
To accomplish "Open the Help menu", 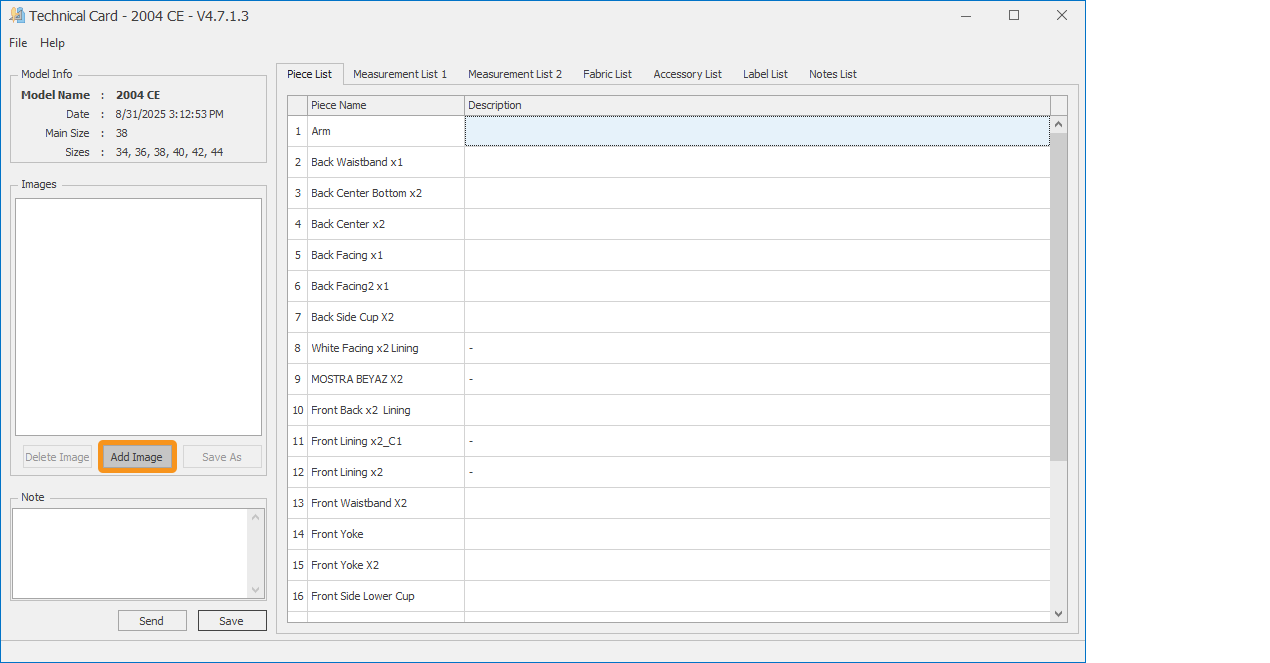I will (52, 43).
